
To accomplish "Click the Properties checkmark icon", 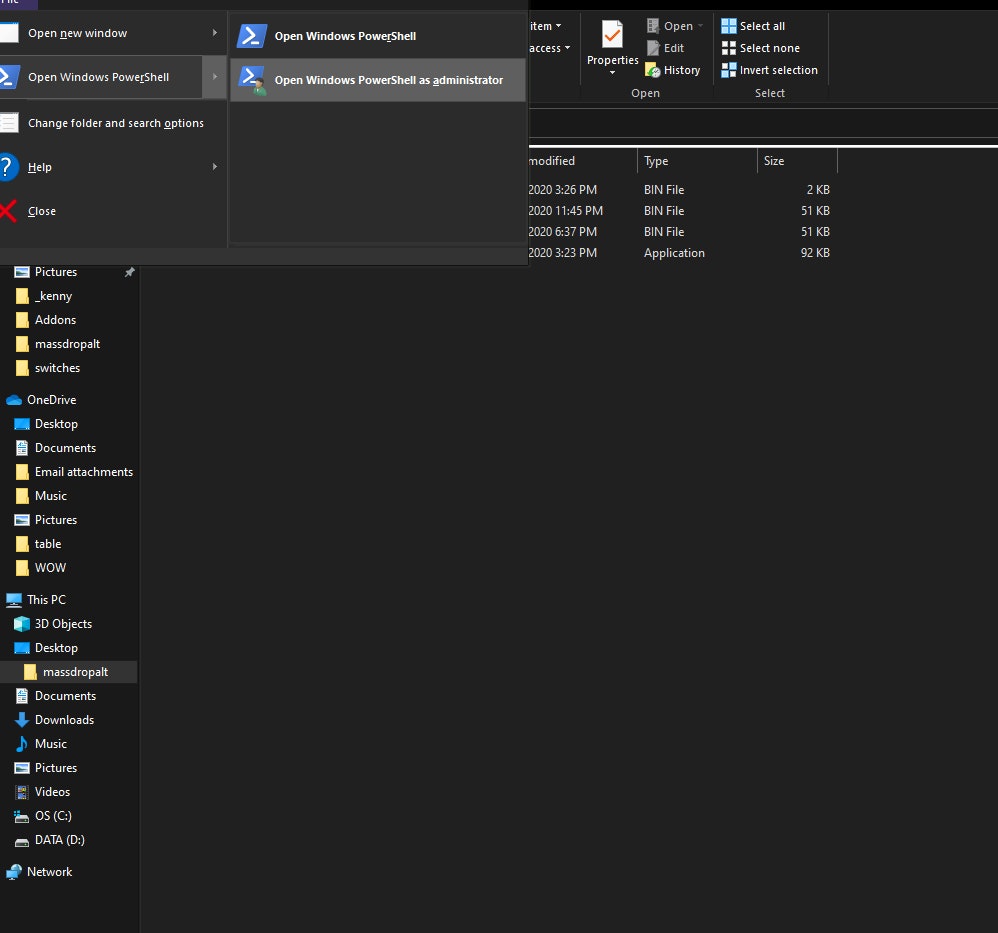I will [x=612, y=35].
